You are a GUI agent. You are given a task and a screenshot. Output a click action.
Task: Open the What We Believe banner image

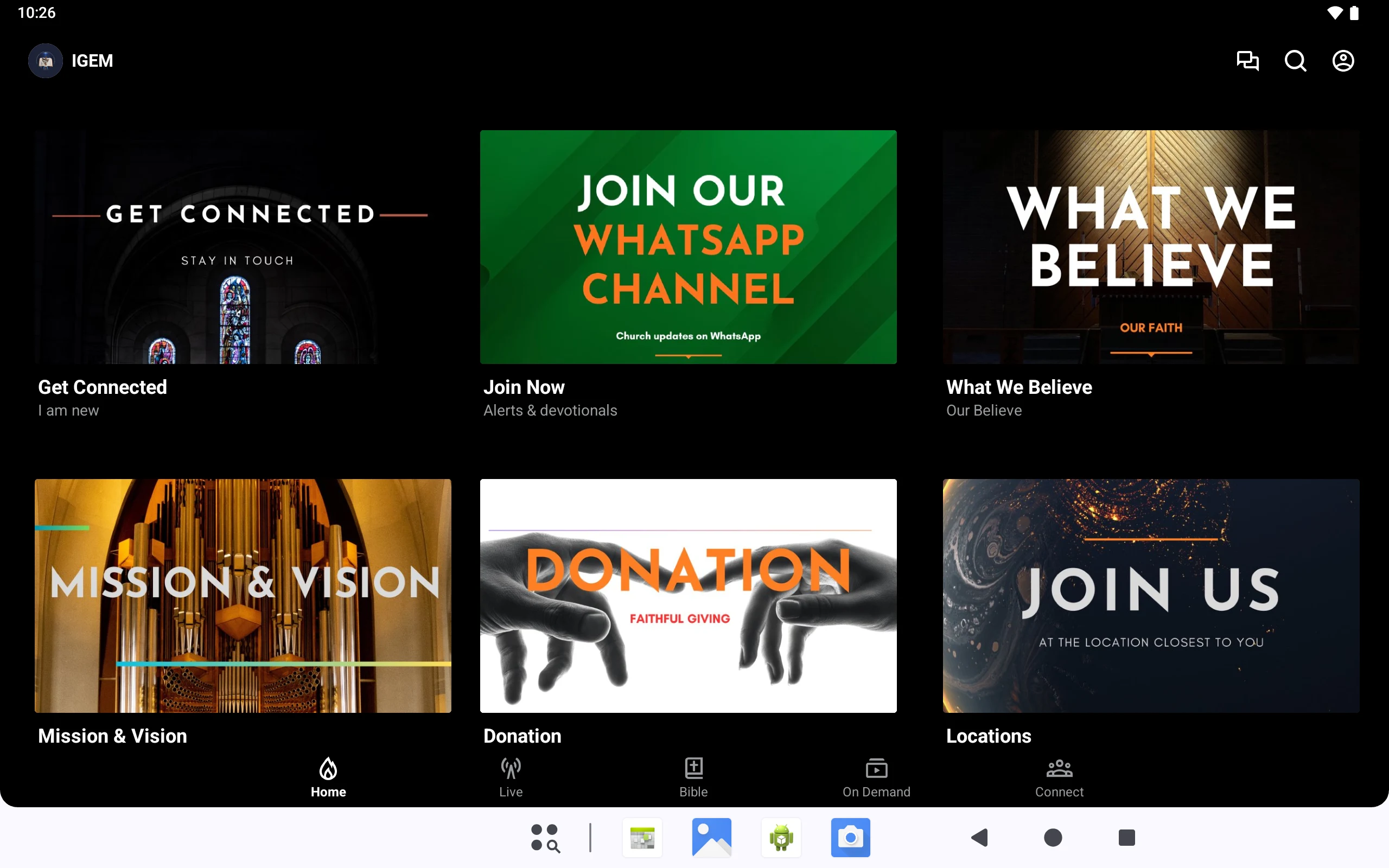(1151, 247)
